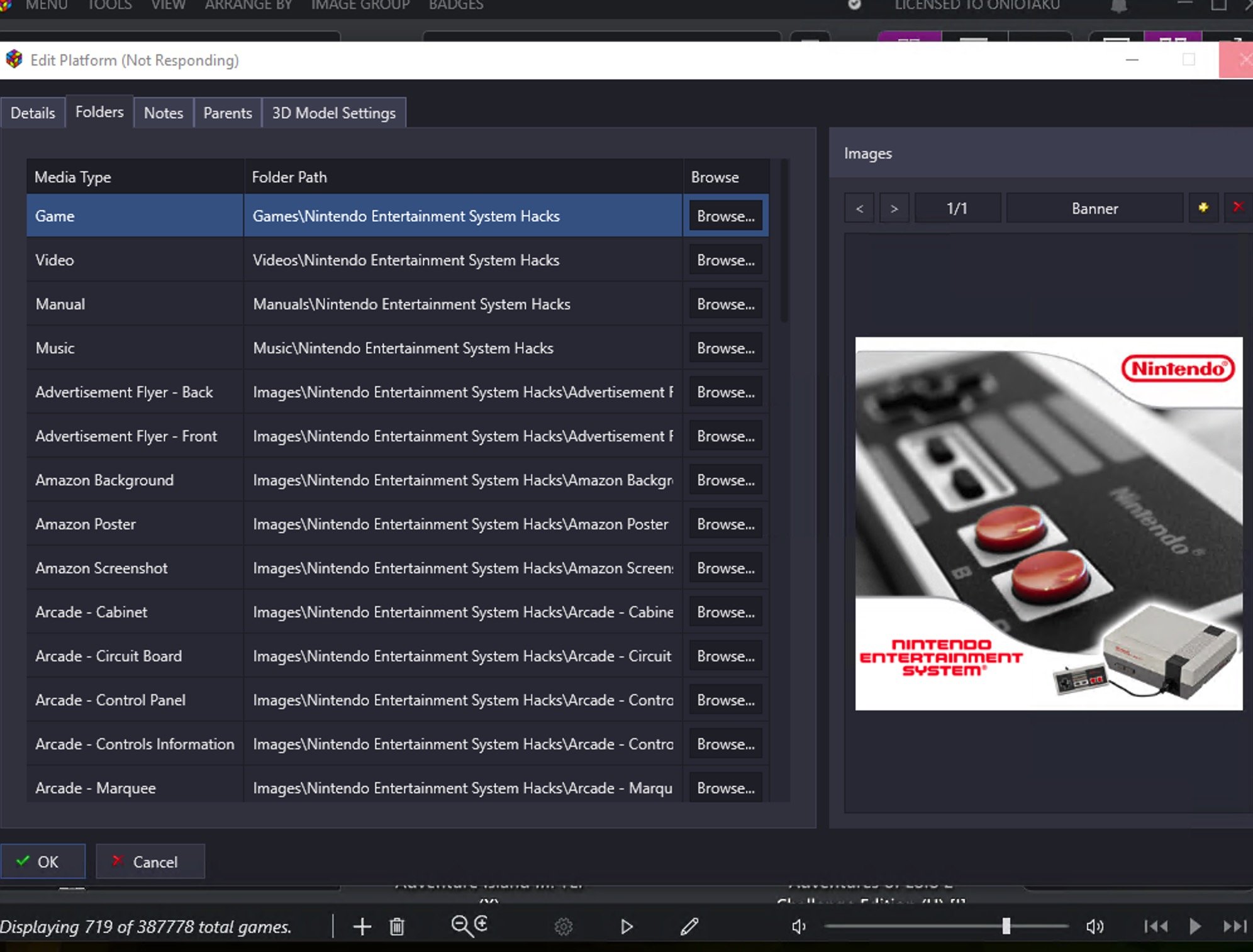
Task: Click the Edit Platform window app icon
Action: click(14, 60)
